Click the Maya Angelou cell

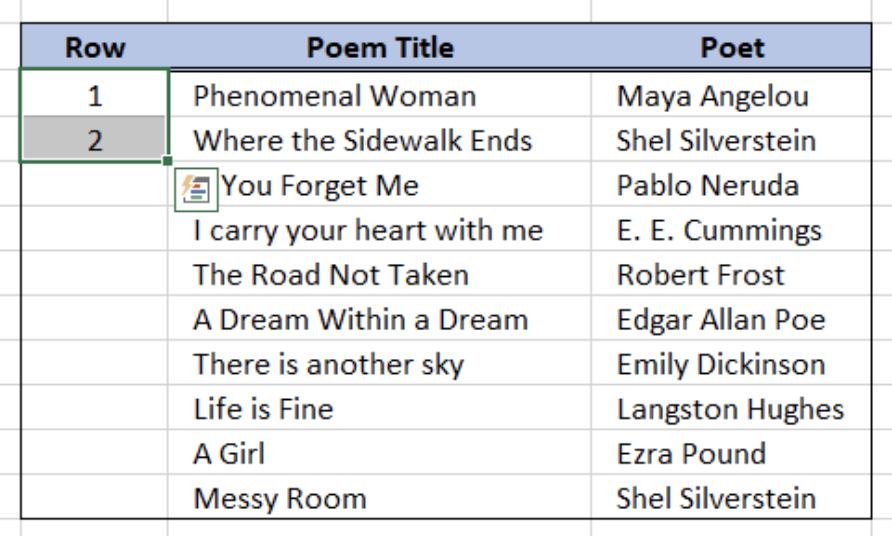pos(732,94)
